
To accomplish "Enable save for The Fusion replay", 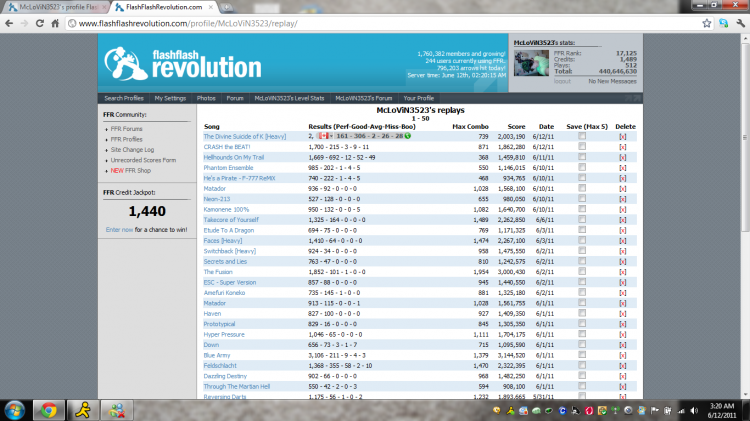I will [582, 271].
